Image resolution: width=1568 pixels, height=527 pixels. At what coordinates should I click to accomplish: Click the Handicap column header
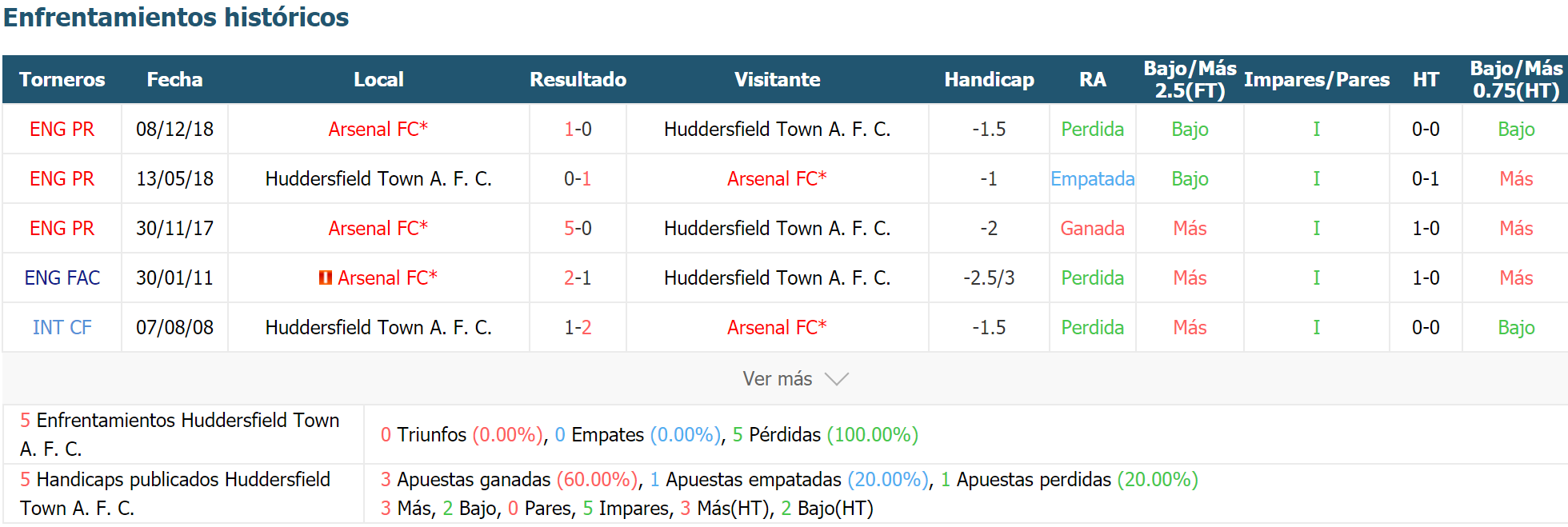(989, 79)
